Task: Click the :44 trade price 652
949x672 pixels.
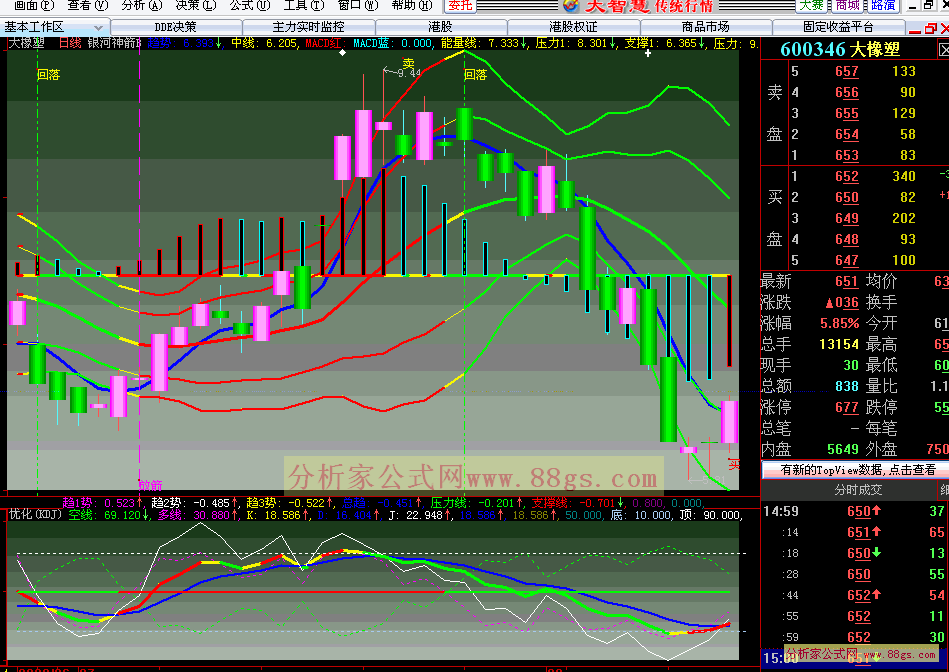Action: (x=859, y=595)
